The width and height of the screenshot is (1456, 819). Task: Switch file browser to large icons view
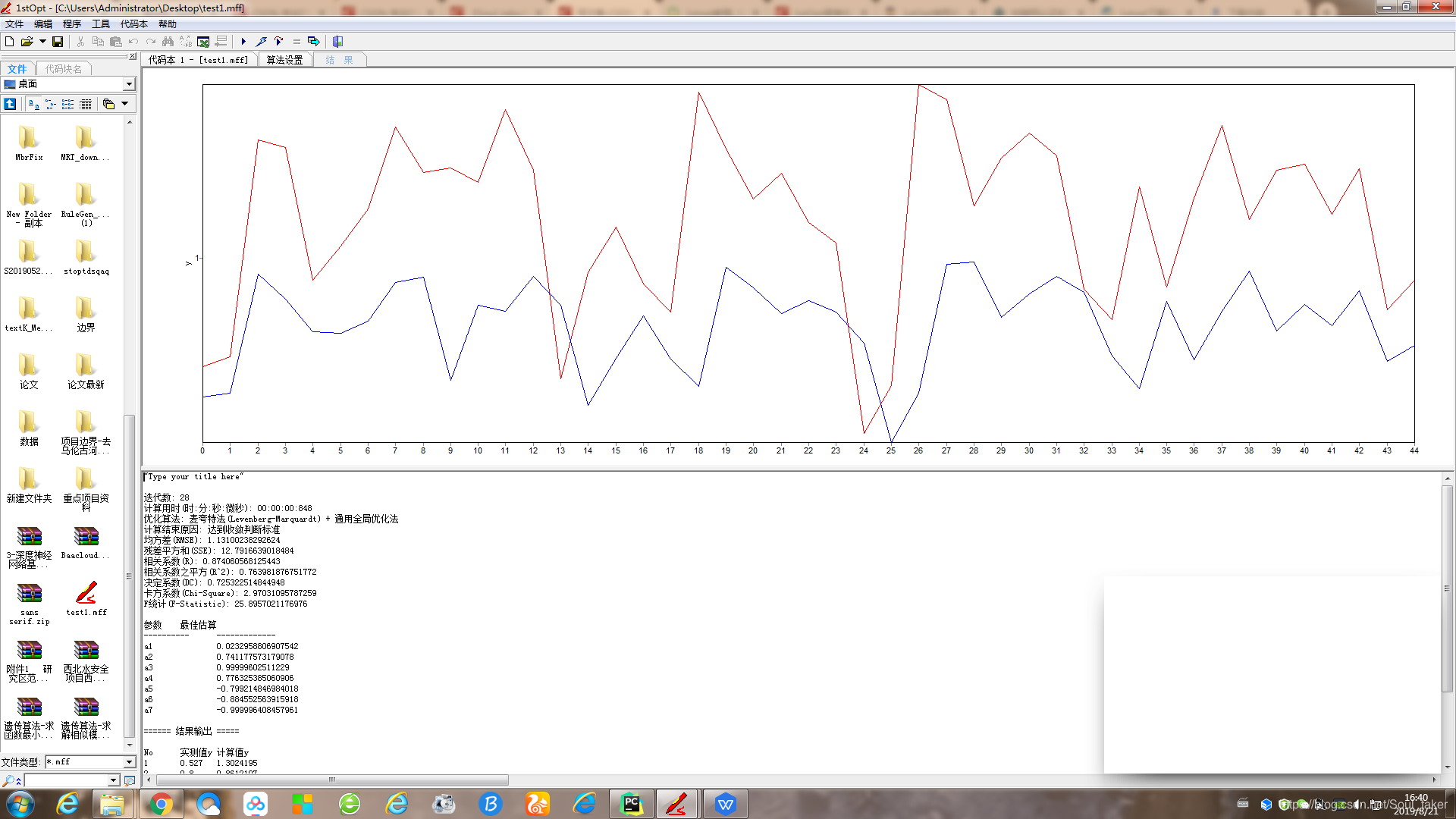[x=33, y=104]
